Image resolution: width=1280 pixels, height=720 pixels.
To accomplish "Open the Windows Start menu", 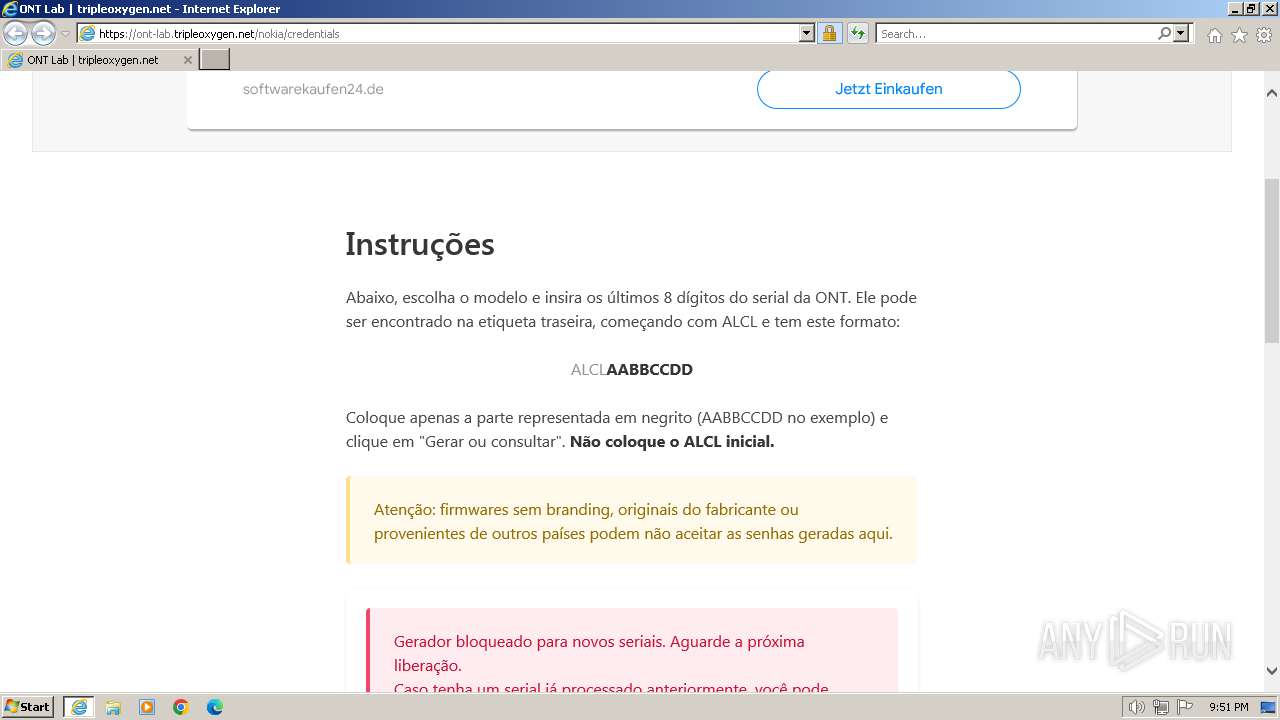I will coord(28,706).
